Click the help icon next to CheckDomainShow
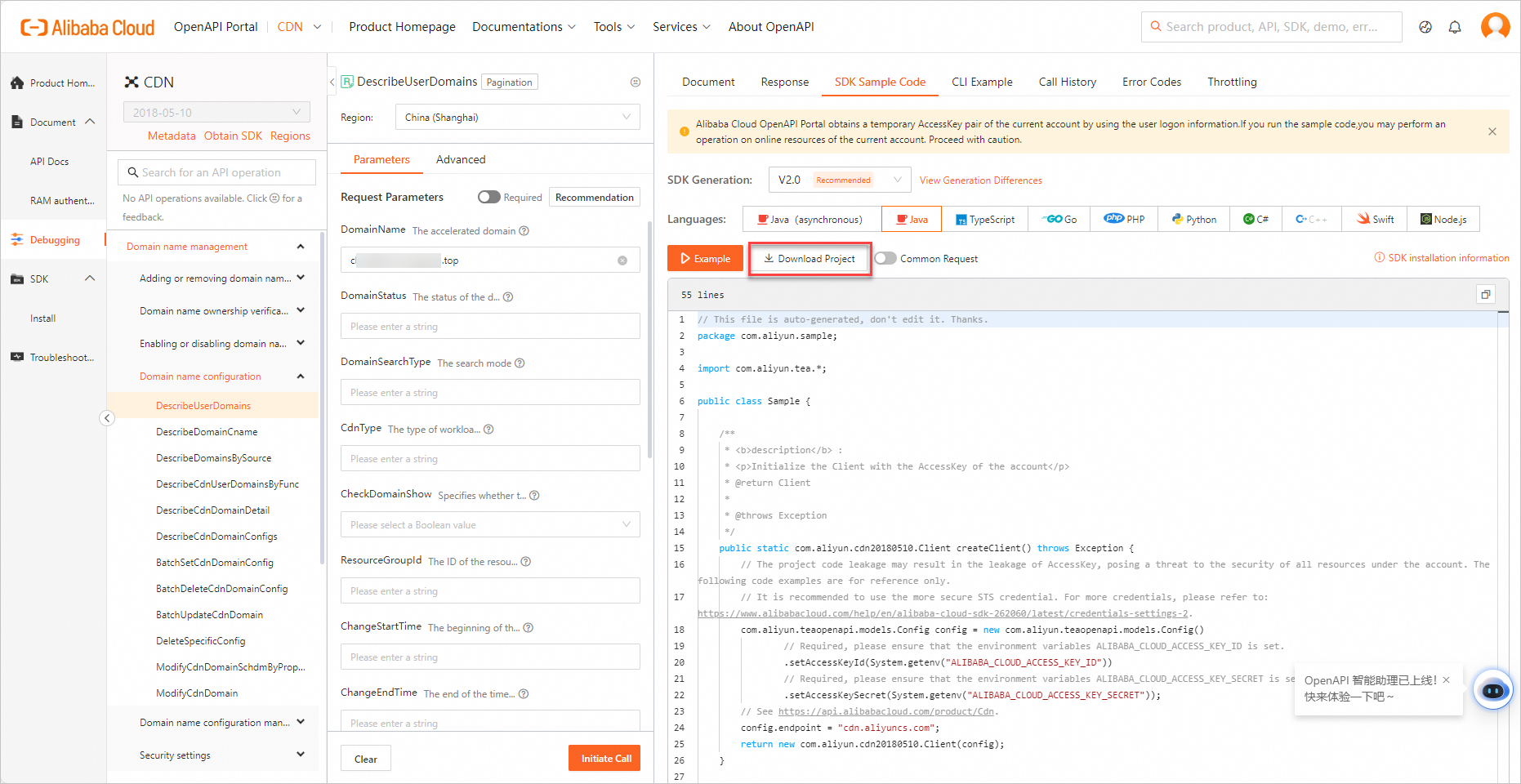This screenshot has width=1521, height=784. tap(534, 496)
